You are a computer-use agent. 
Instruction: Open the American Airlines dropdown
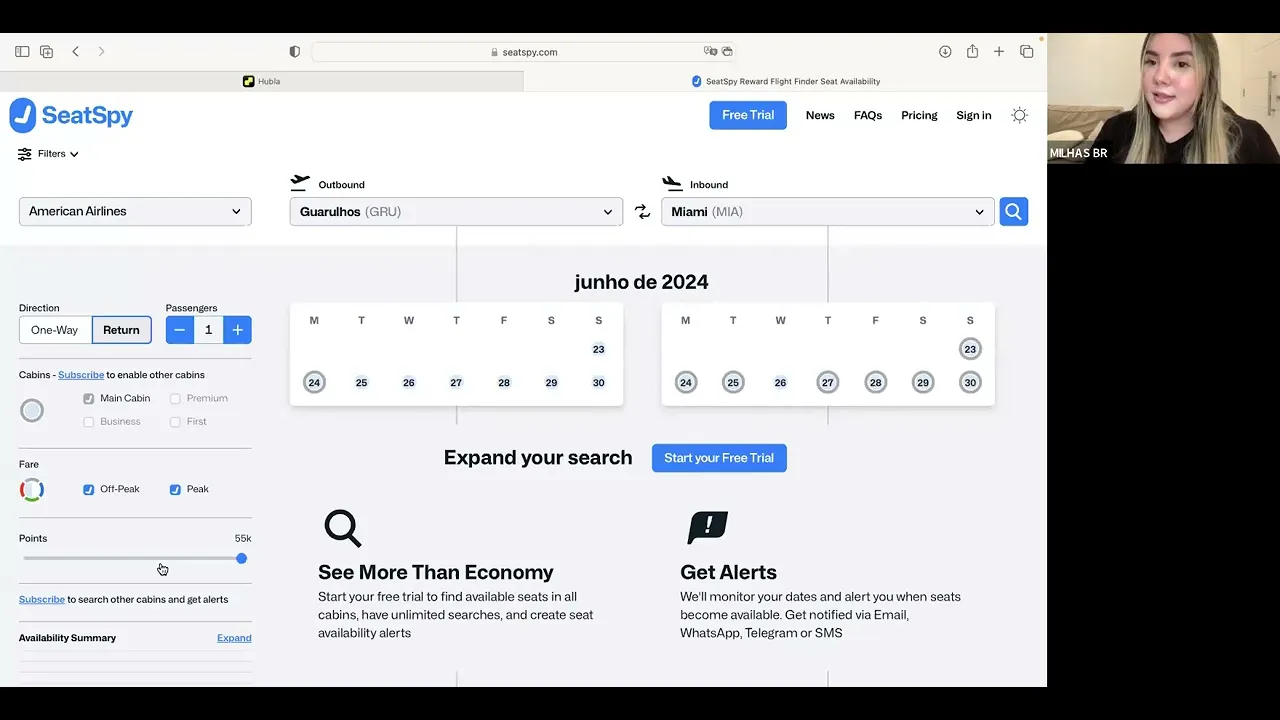pos(135,211)
